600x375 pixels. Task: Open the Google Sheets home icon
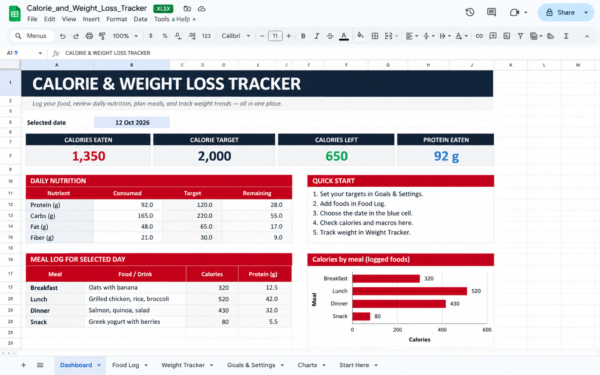[x=15, y=14]
